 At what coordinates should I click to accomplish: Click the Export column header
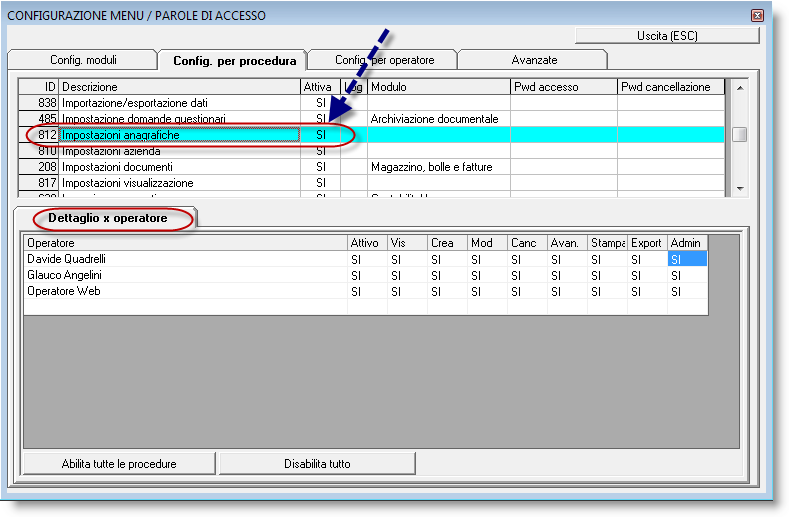pos(648,243)
